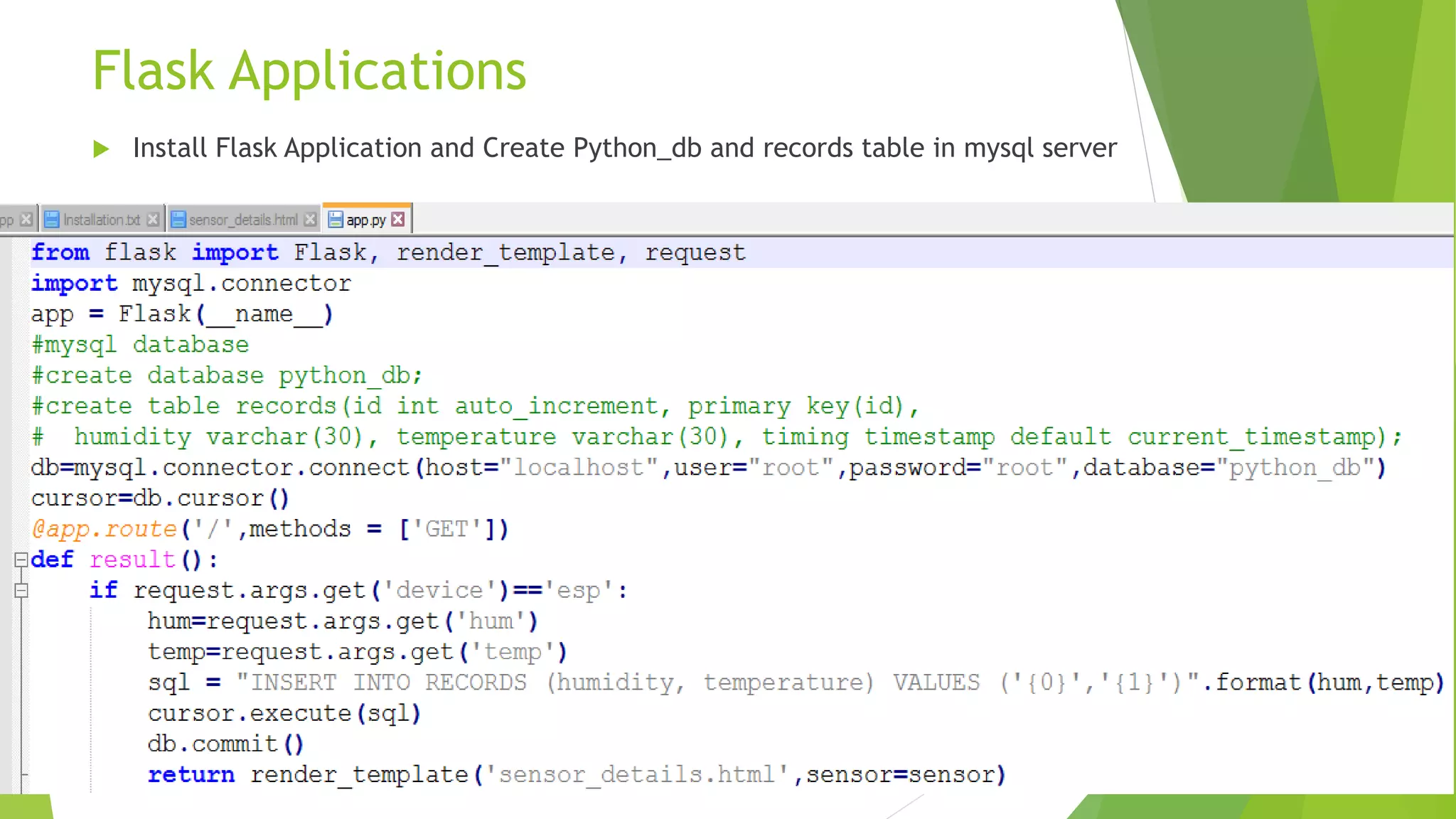This screenshot has width=1456, height=819.
Task: Click the @app.route decorator text
Action: tap(105, 529)
